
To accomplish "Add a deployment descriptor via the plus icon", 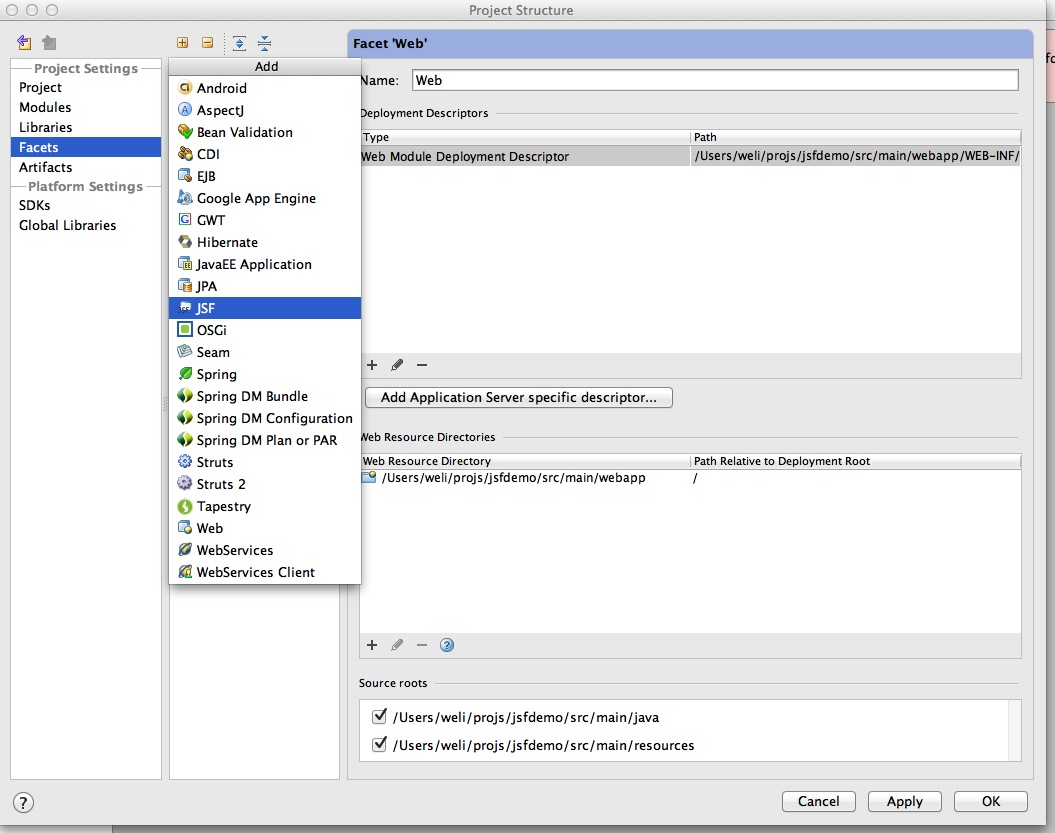I will tap(372, 365).
